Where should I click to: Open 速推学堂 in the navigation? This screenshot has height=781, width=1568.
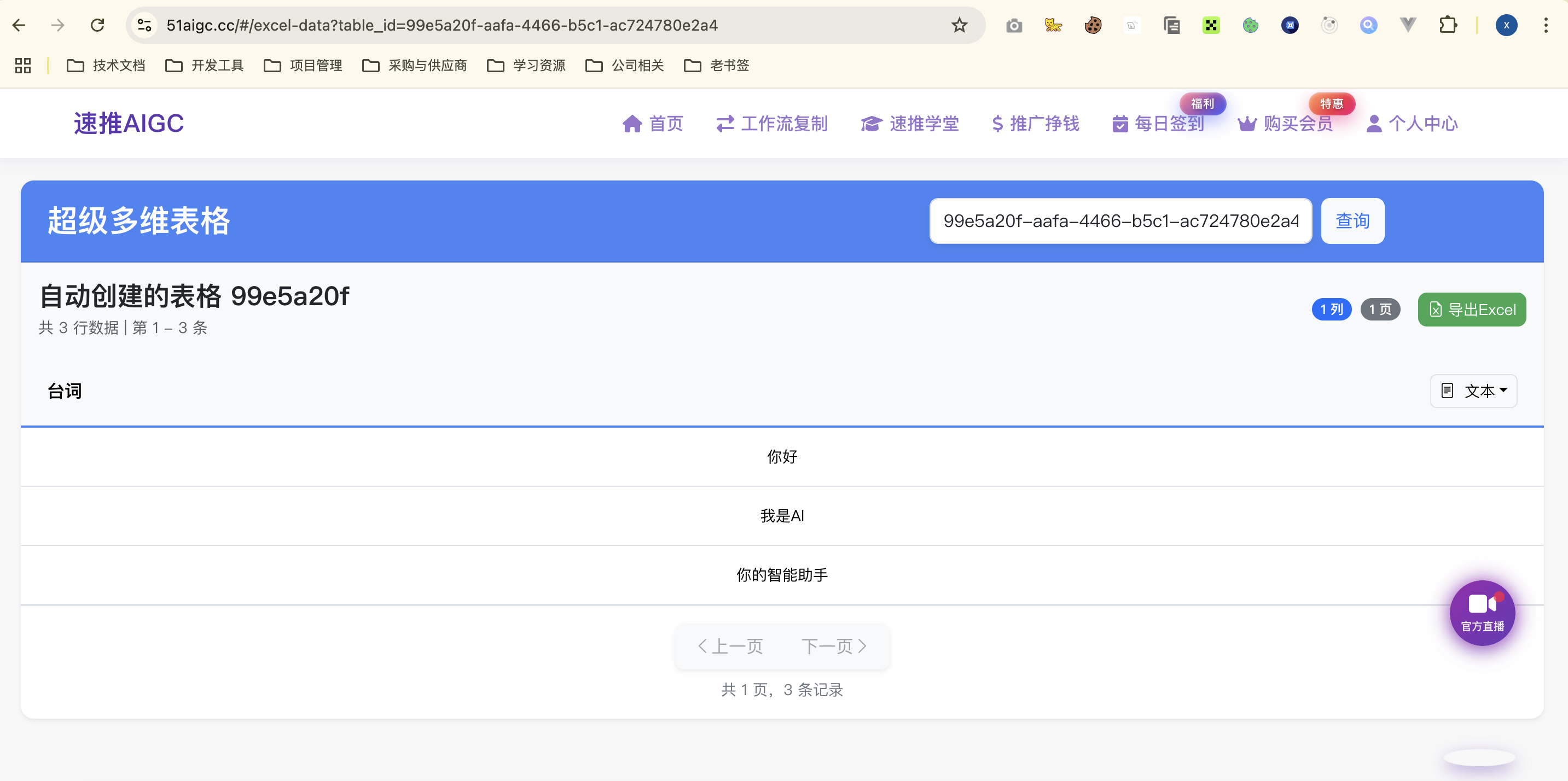pyautogui.click(x=910, y=124)
